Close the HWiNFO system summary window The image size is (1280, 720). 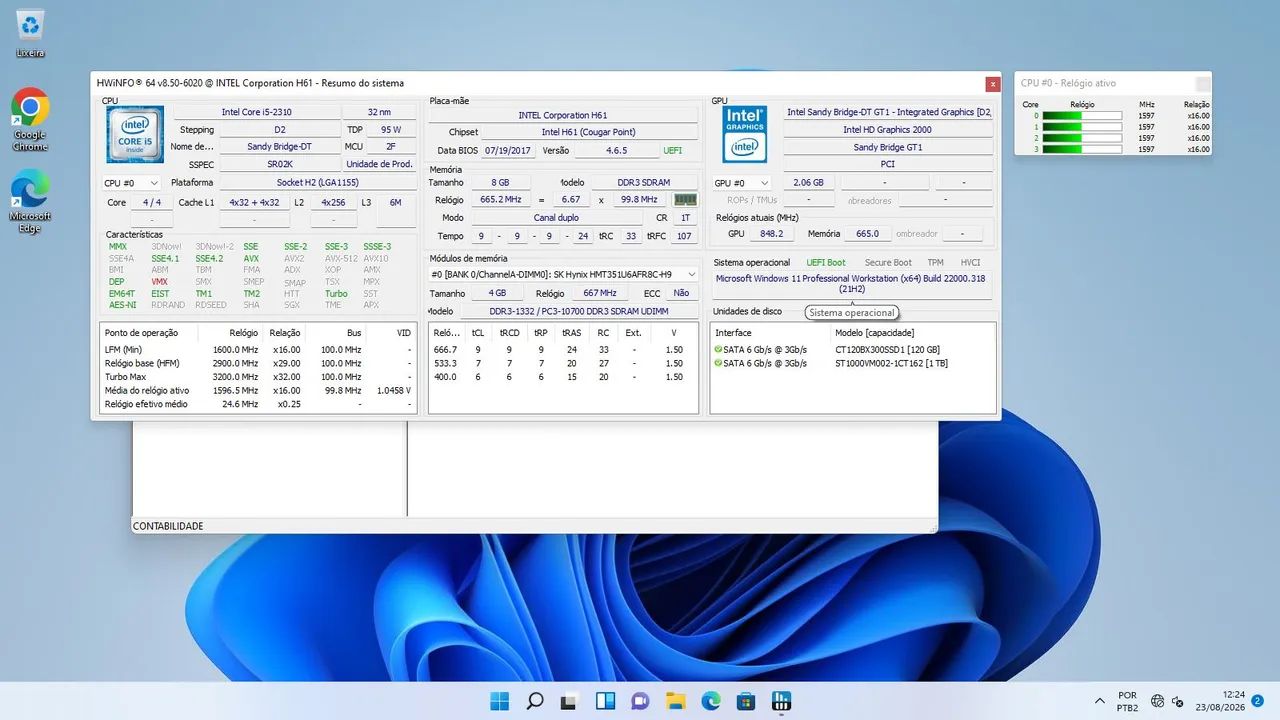992,84
